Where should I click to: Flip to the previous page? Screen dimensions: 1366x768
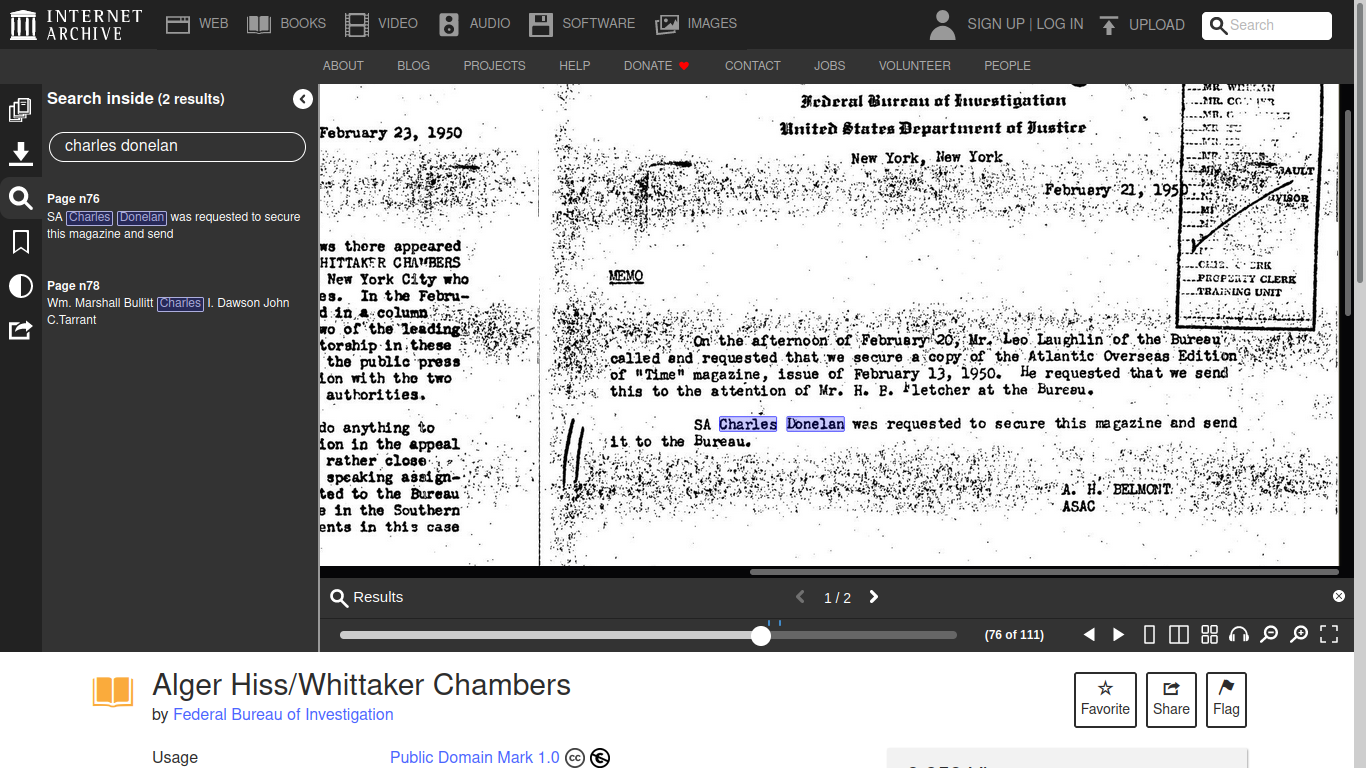tap(1090, 635)
